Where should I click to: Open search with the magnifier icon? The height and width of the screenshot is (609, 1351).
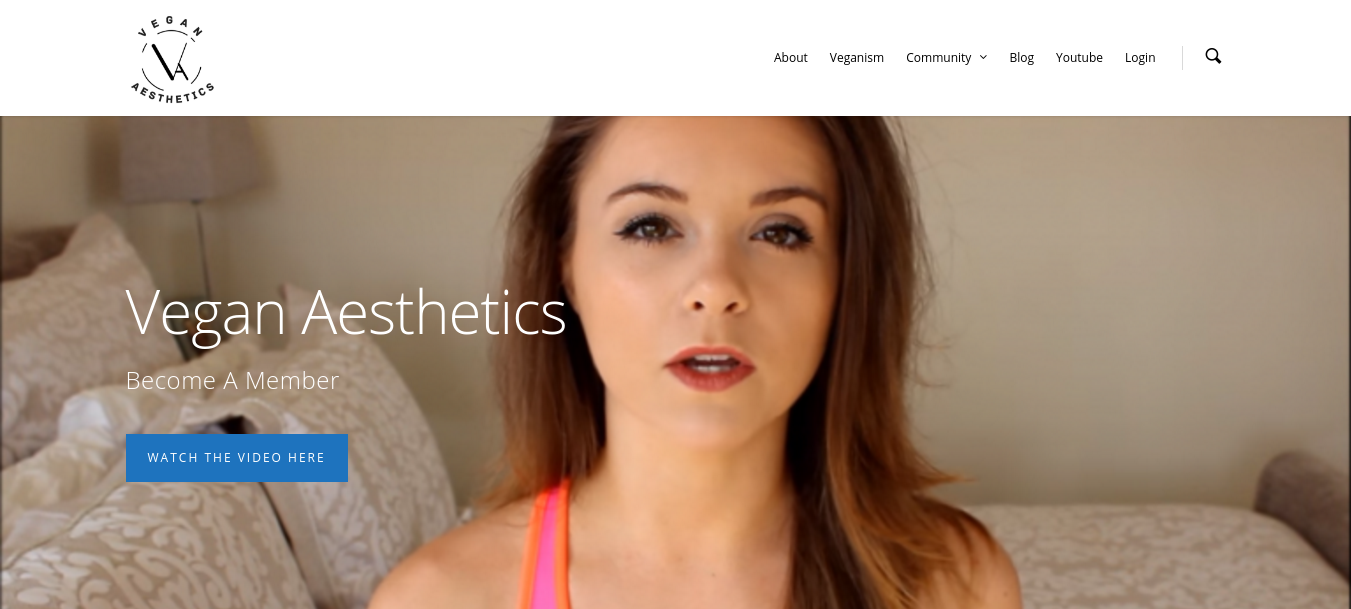tap(1213, 56)
